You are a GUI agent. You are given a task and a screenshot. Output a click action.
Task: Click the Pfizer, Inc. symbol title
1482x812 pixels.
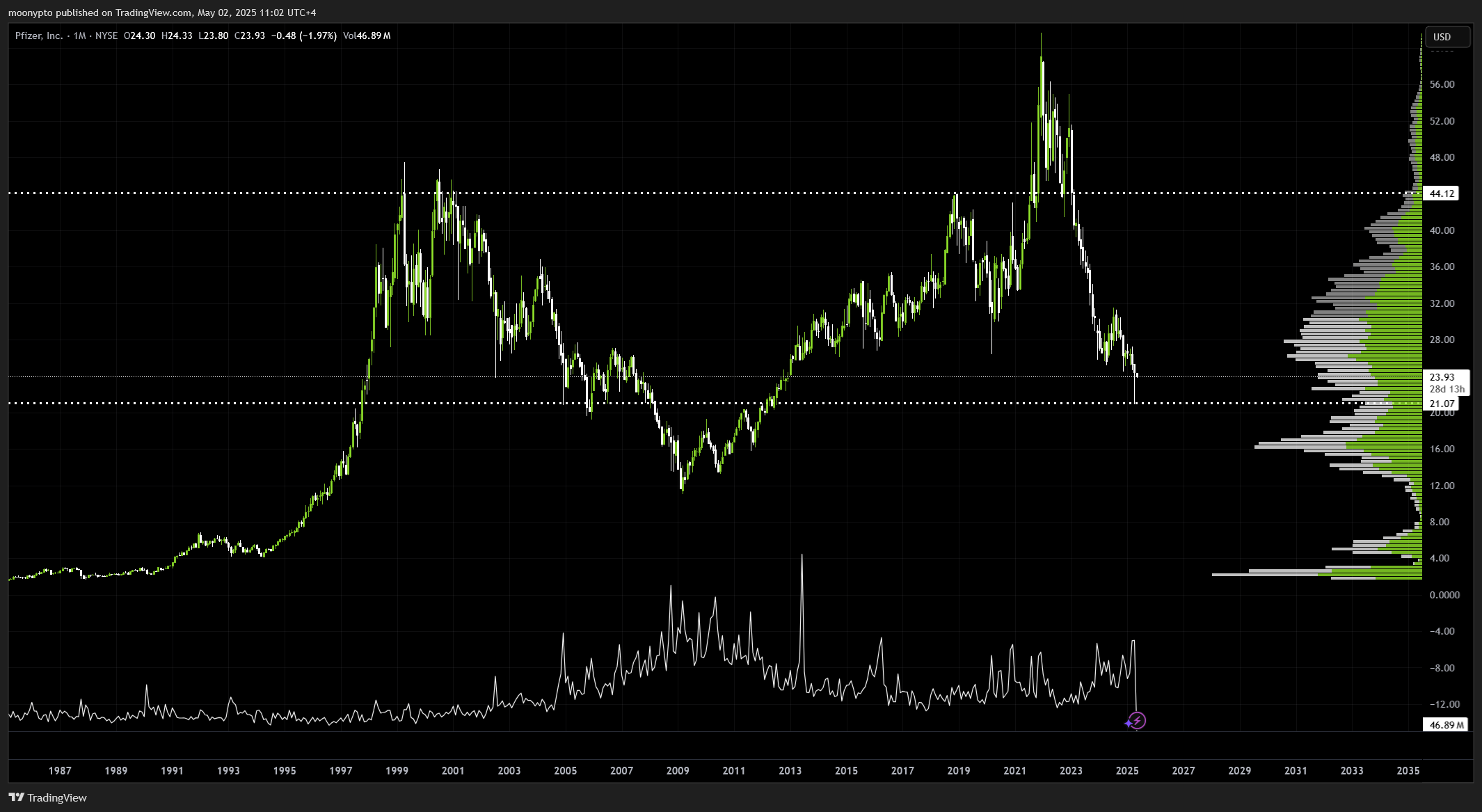click(x=39, y=35)
